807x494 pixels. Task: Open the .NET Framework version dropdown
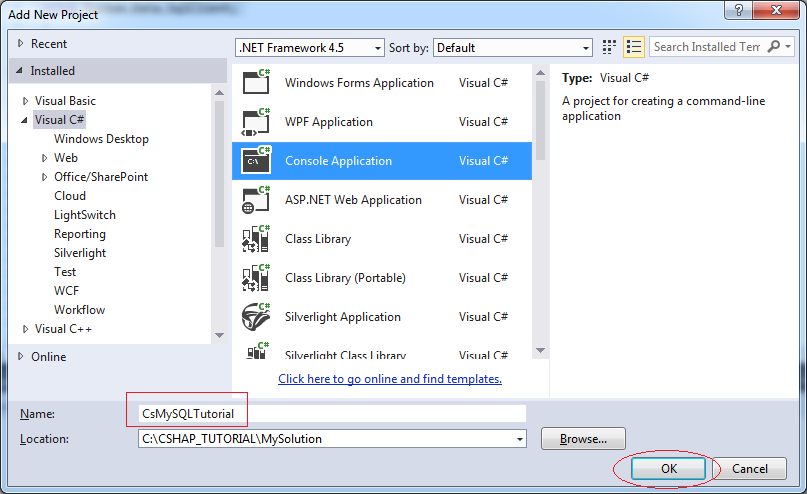coord(310,48)
